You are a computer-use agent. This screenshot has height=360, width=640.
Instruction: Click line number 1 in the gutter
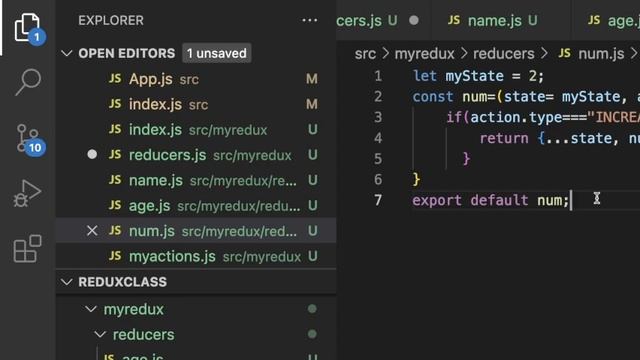click(378, 76)
